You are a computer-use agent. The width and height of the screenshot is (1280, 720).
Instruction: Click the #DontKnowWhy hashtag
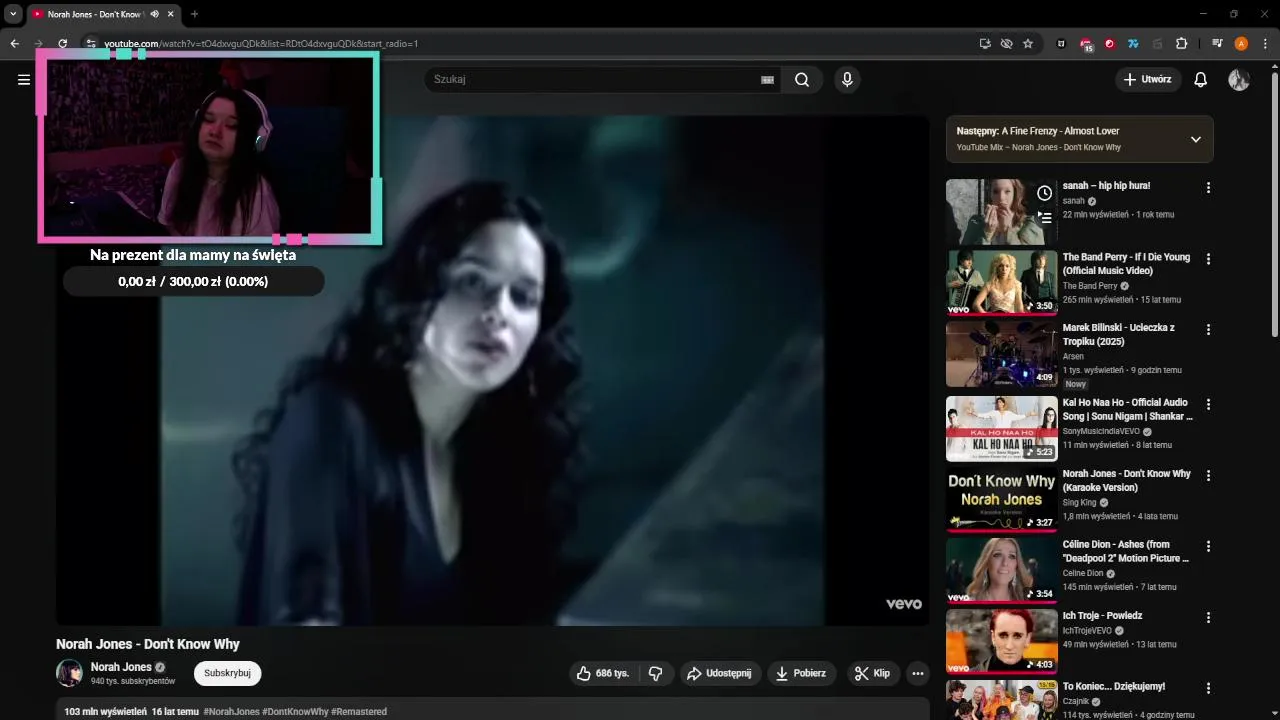(x=295, y=712)
